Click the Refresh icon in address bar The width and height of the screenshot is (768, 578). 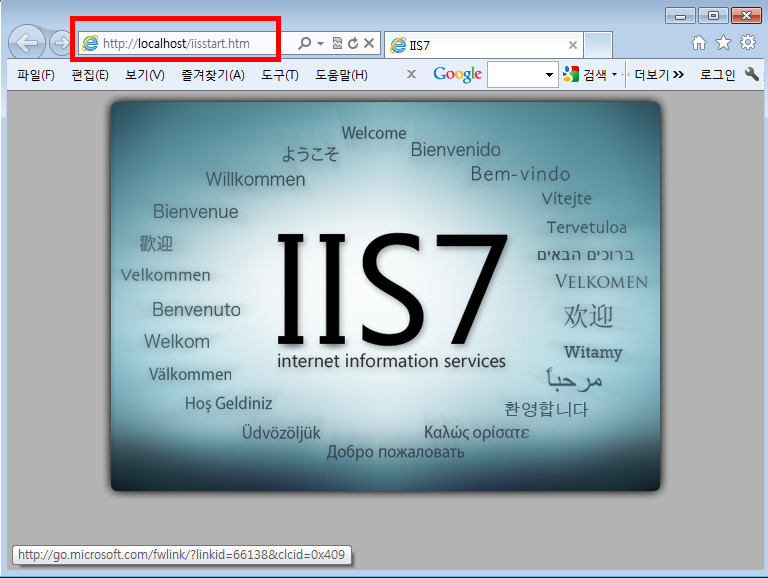tap(353, 44)
